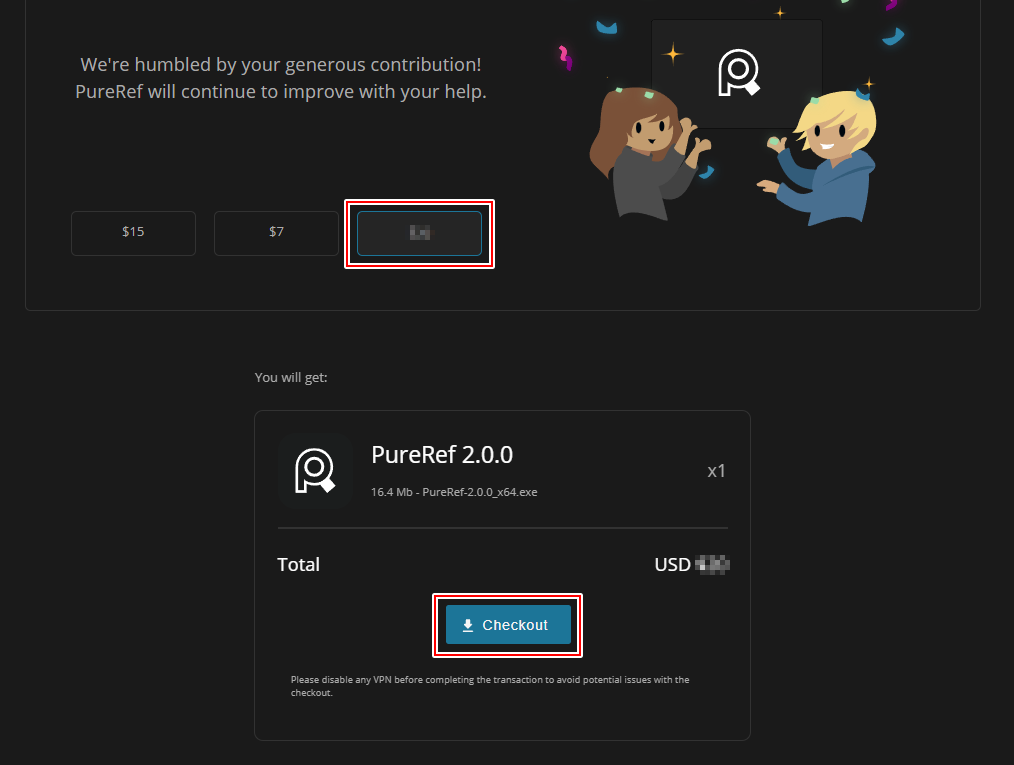Click the PureRef icon in the order summary

pos(314,470)
